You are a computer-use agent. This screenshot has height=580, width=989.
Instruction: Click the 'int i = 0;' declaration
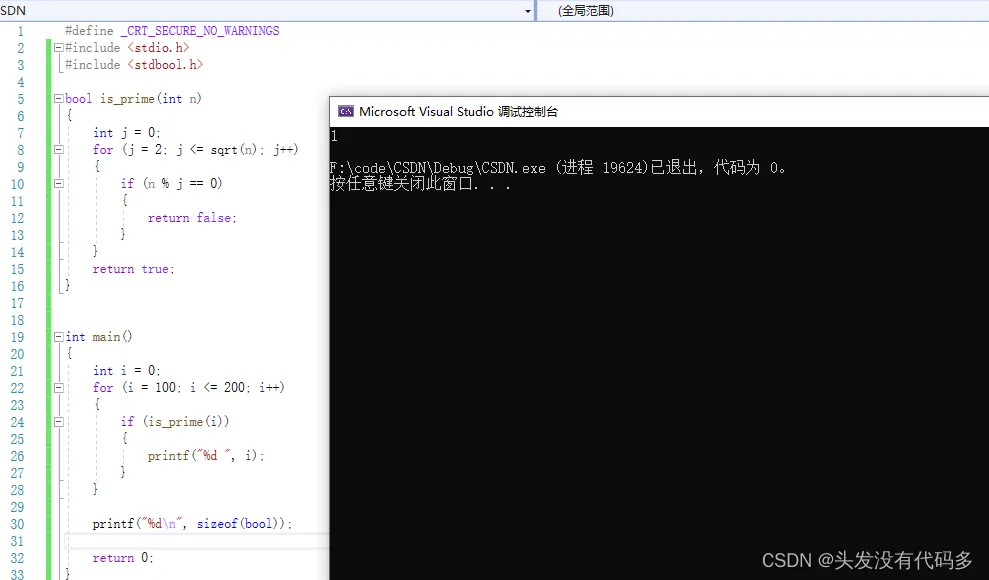[127, 371]
